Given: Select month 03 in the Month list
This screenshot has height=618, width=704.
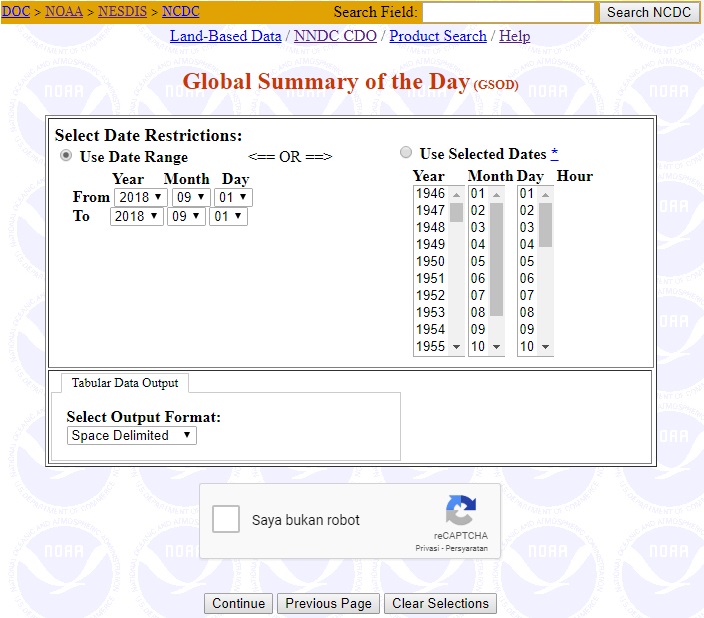Looking at the screenshot, I should coord(479,228).
